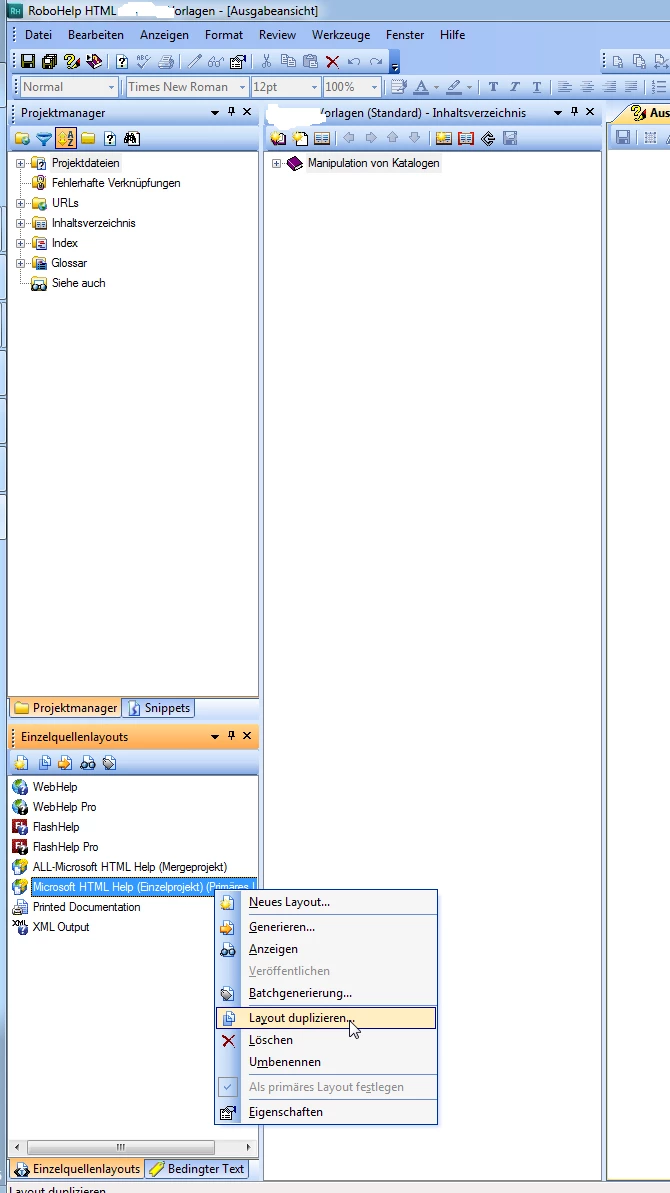Image resolution: width=670 pixels, height=1193 pixels.
Task: Open the Normal style dropdown
Action: 112,87
